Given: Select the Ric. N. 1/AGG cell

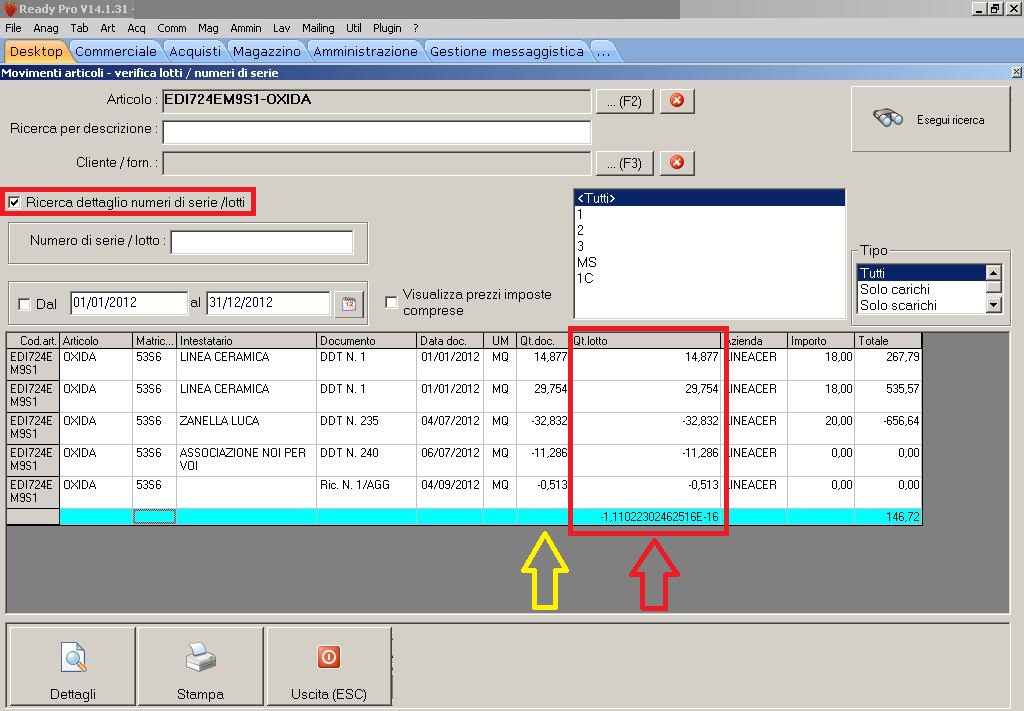Looking at the screenshot, I should [x=366, y=492].
